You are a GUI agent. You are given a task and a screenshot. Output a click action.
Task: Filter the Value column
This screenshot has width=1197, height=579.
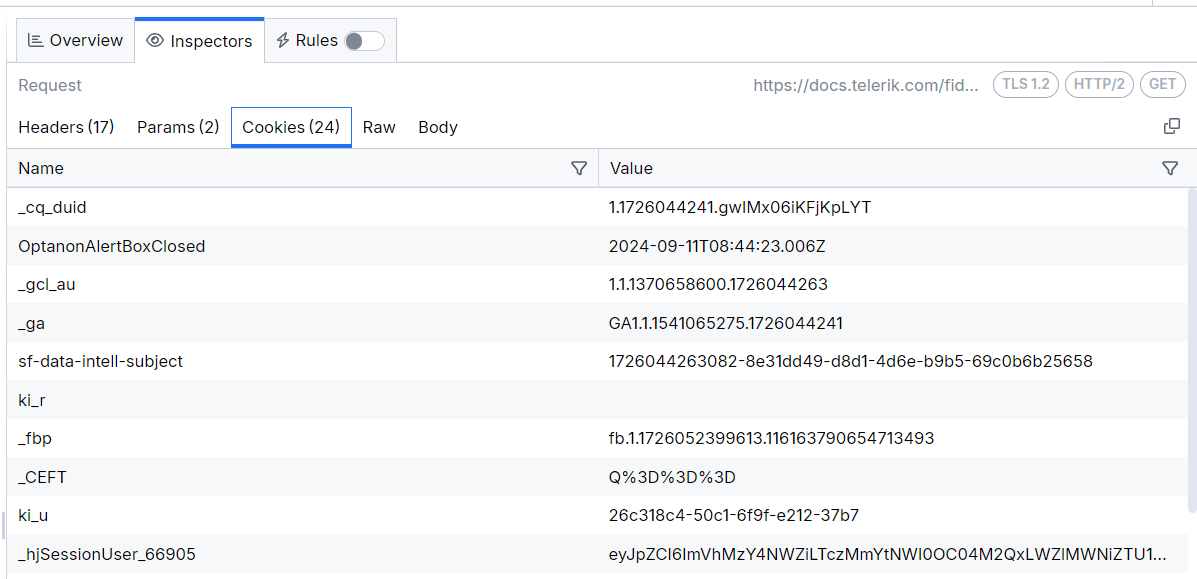[x=1170, y=168]
